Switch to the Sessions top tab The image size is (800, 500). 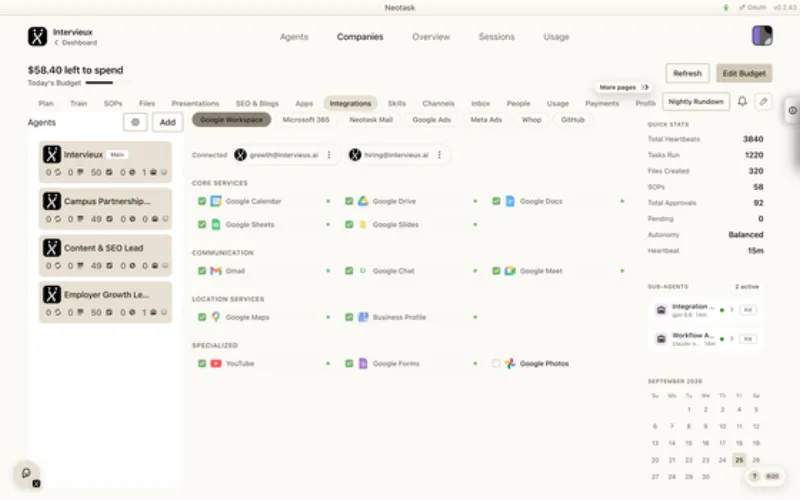click(x=496, y=37)
